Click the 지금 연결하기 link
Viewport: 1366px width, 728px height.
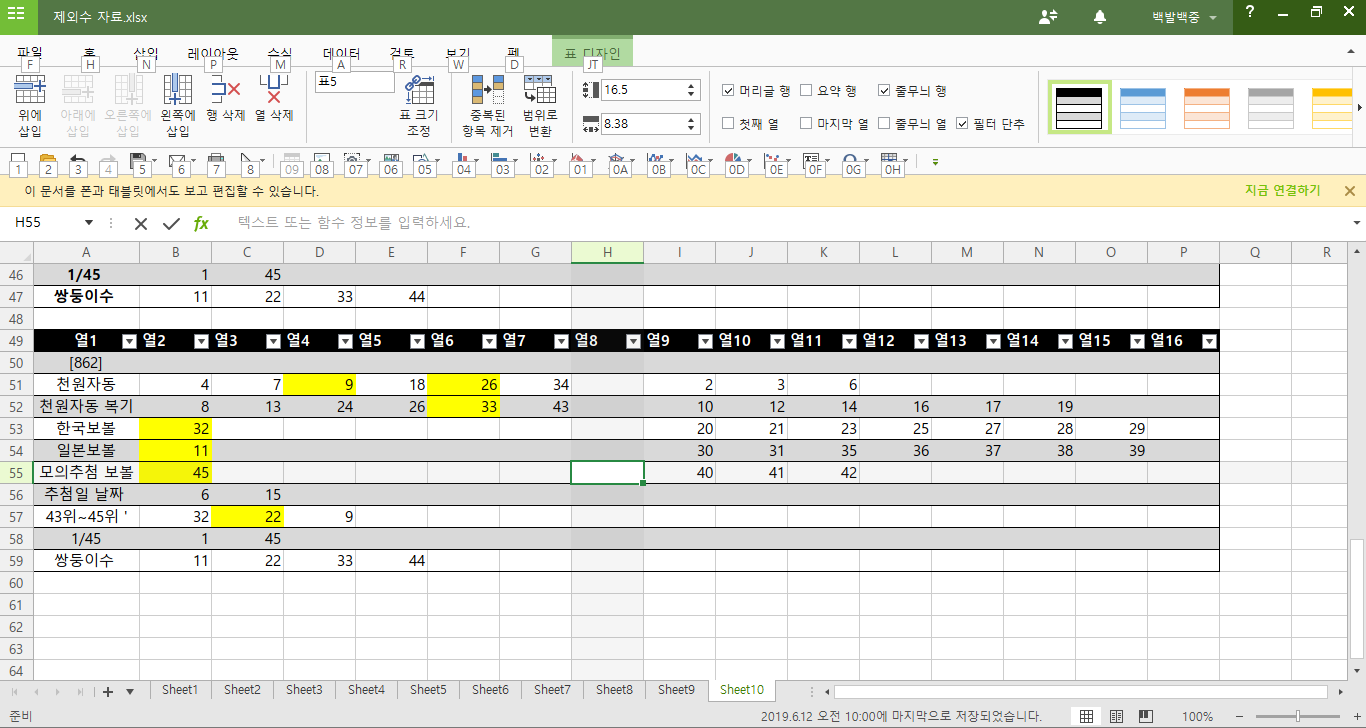(x=1282, y=191)
